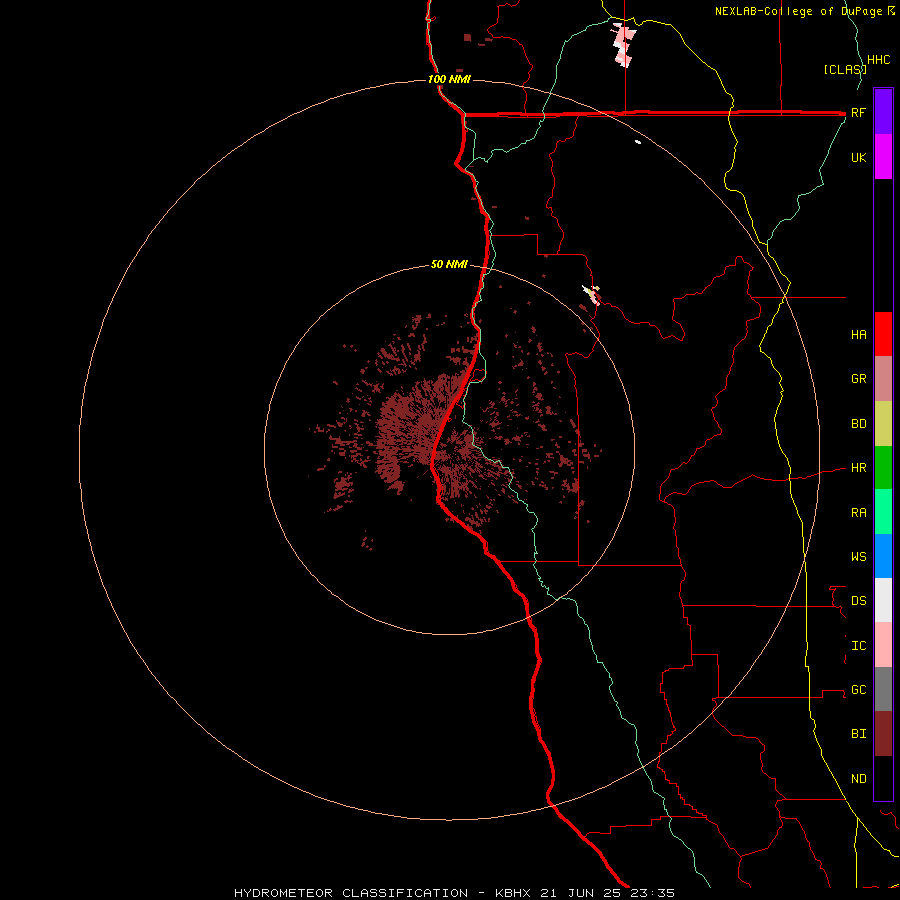The width and height of the screenshot is (900, 900).
Task: Click the IC legend label
Action: pyautogui.click(x=859, y=646)
